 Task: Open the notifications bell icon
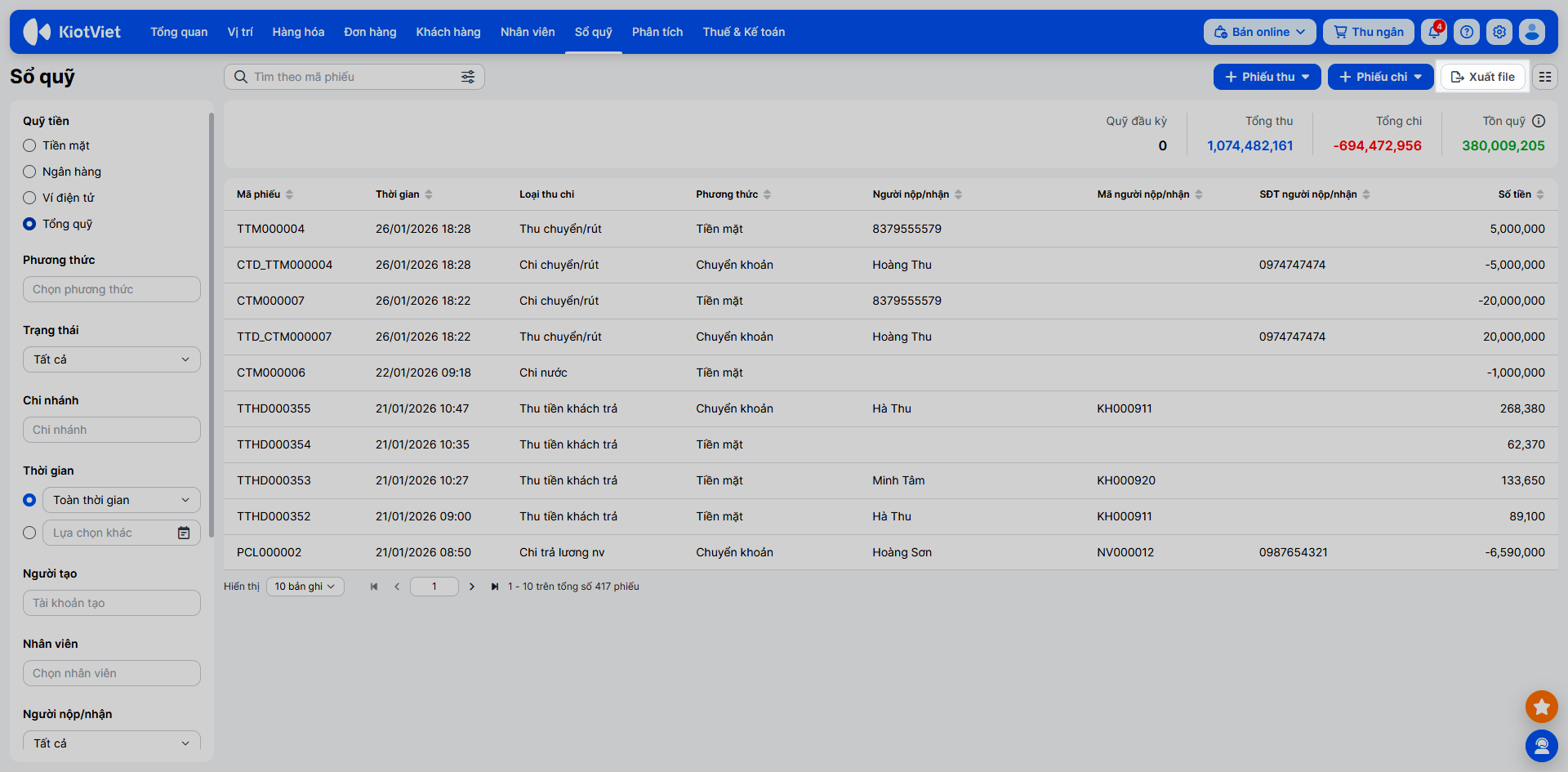click(1433, 32)
